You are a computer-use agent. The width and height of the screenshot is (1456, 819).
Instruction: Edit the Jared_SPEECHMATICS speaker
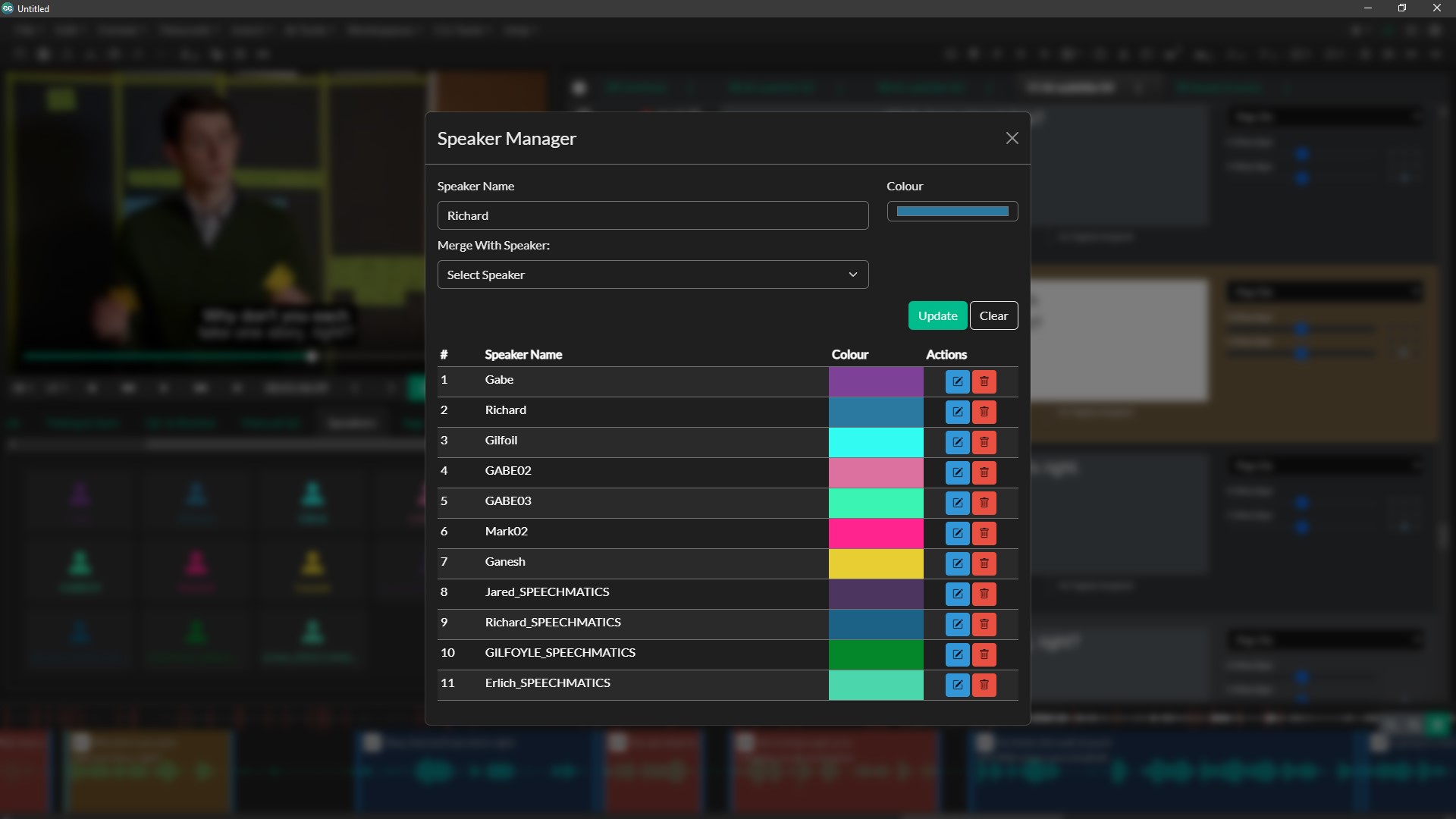[x=957, y=594]
